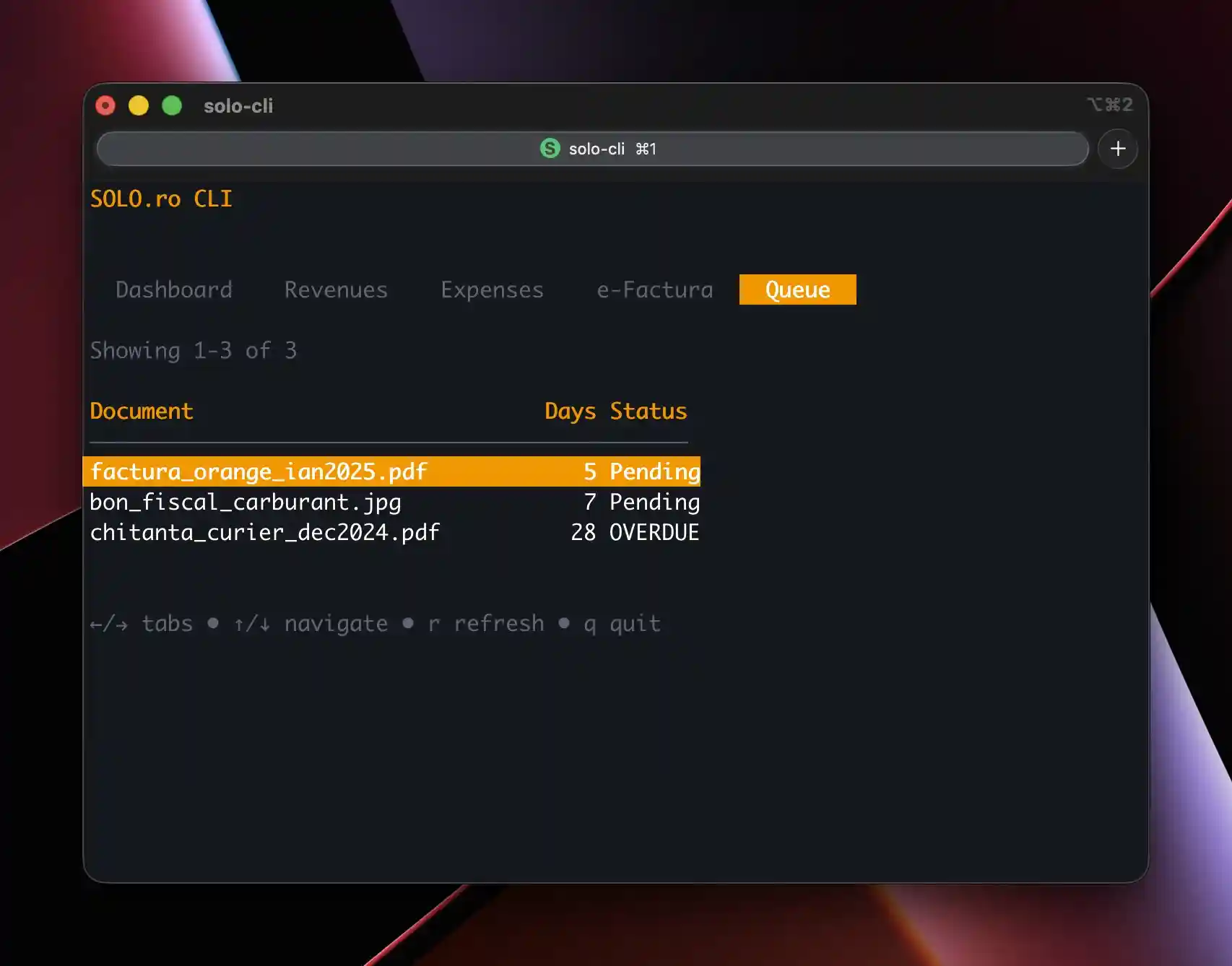Click the Document column header
Image resolution: width=1232 pixels, height=966 pixels.
pyautogui.click(x=142, y=411)
